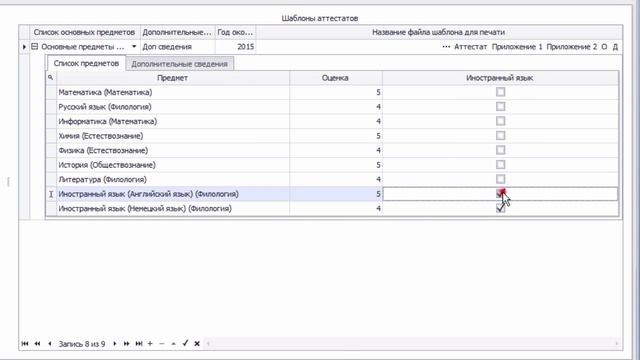Image resolution: width=640 pixels, height=360 pixels.
Task: Select Химия (Естествознание) subject cell
Action: (x=173, y=136)
